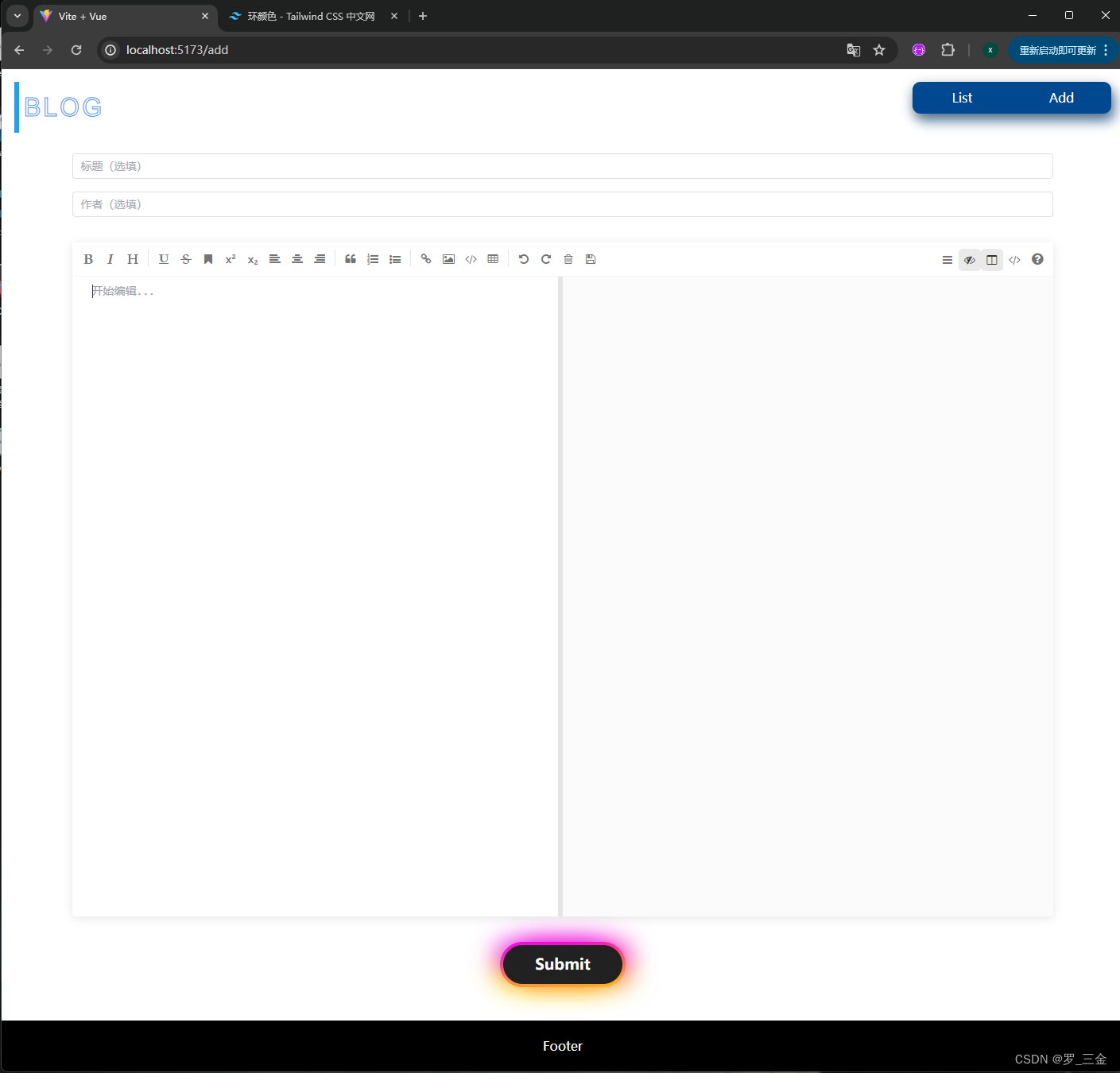Open the Chrome profile avatar
The width and height of the screenshot is (1120, 1073).
(x=990, y=50)
